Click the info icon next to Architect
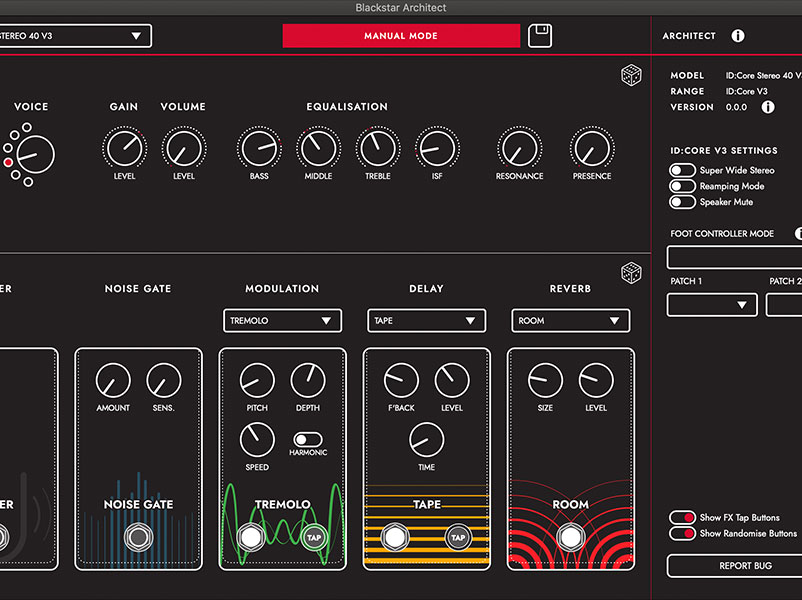This screenshot has height=600, width=802. (738, 36)
